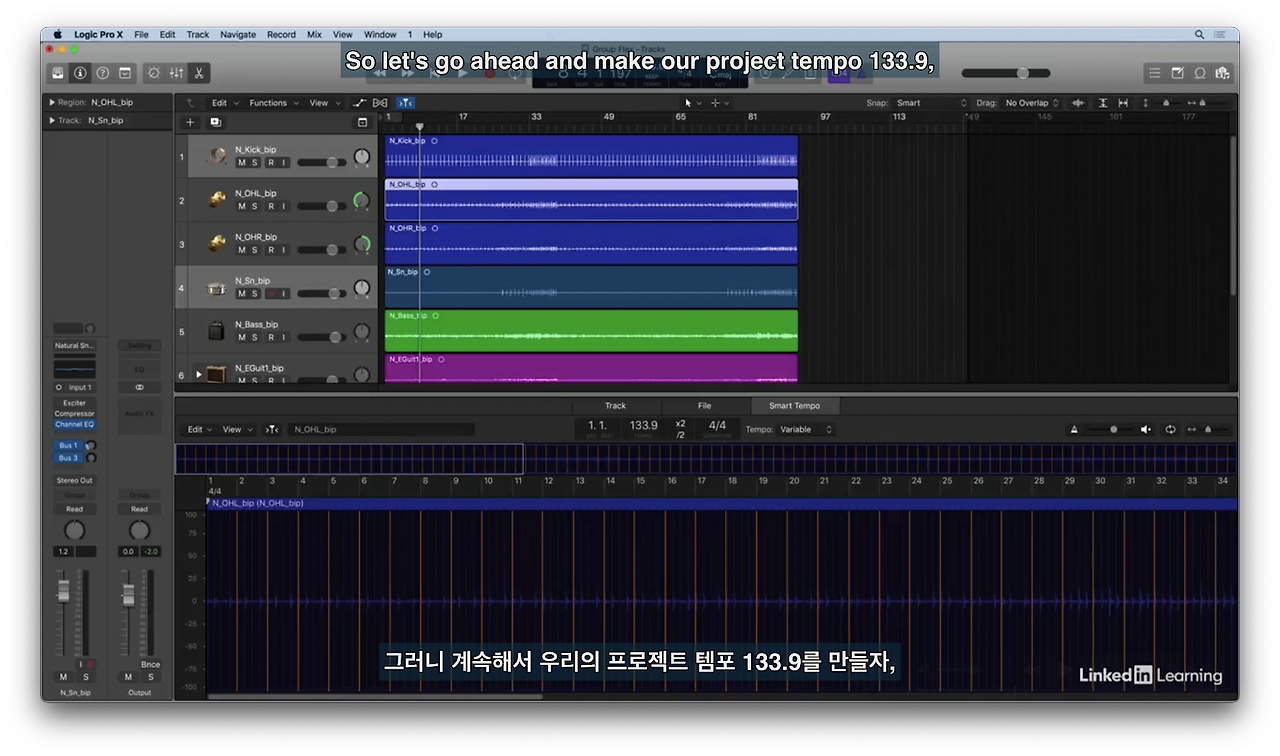
Task: Open the Note Pad icon
Action: pos(1177,73)
